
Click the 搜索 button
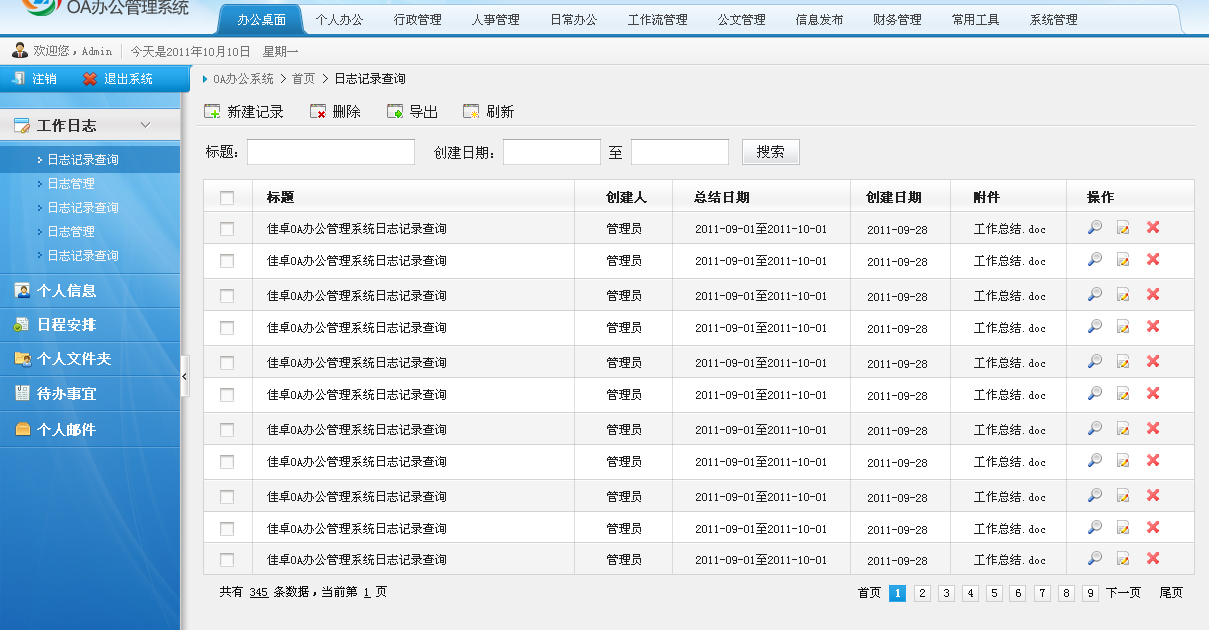[771, 152]
